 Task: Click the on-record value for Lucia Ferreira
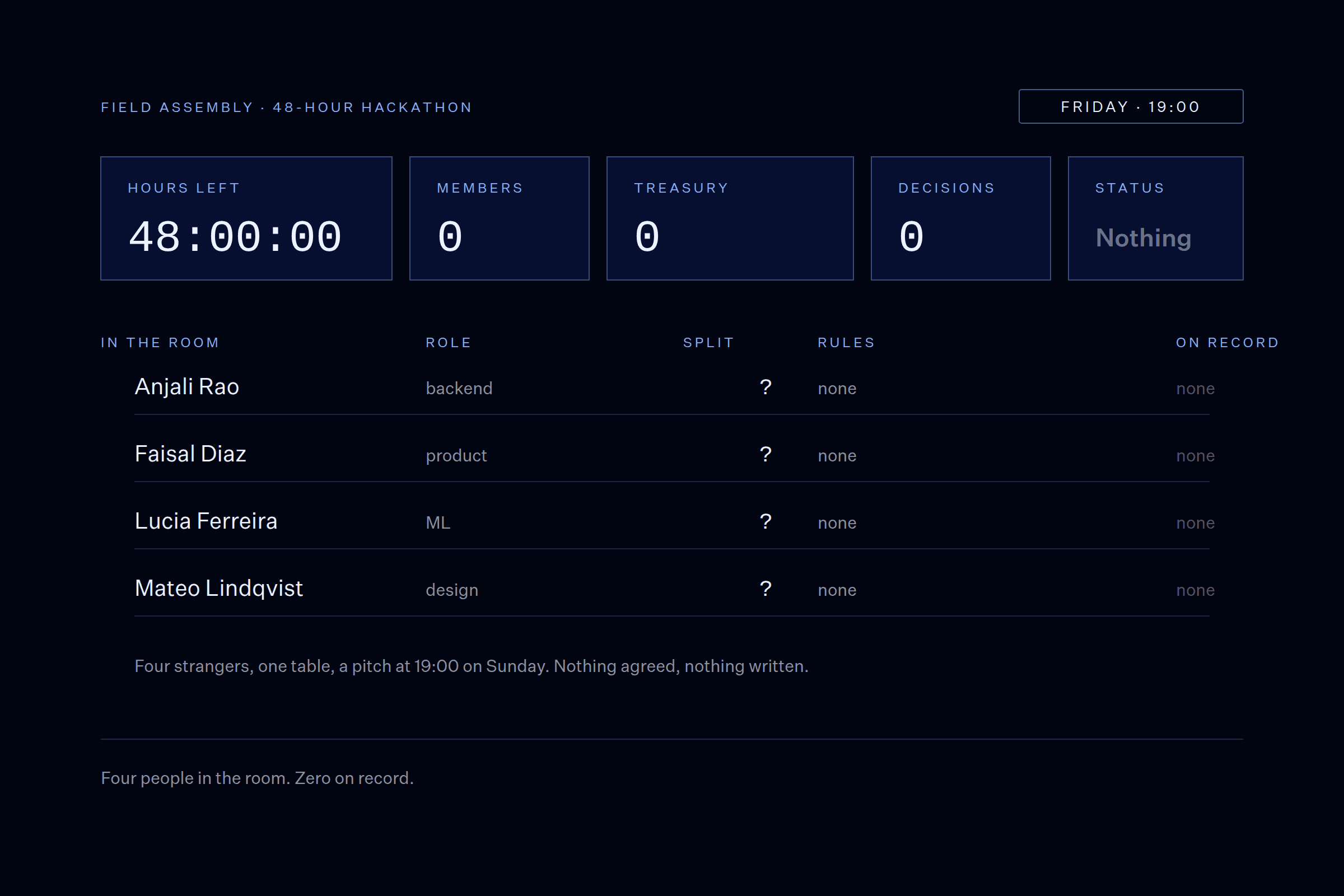[1196, 524]
